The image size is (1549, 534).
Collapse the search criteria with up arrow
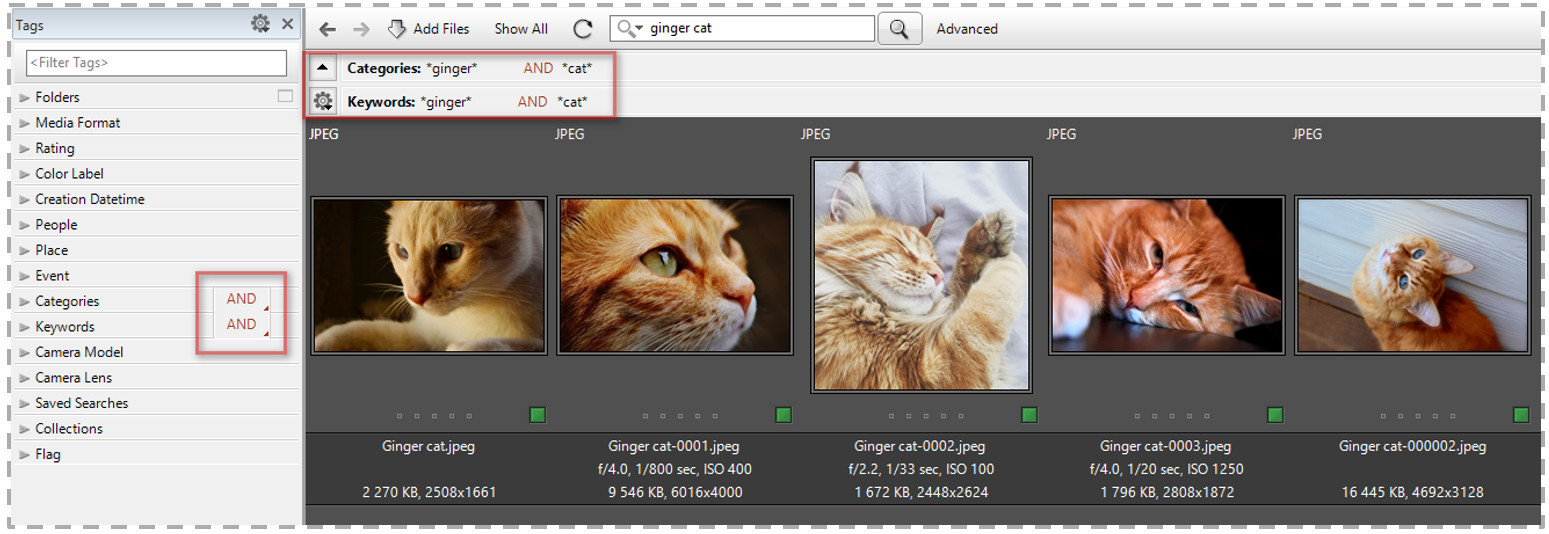coord(322,68)
